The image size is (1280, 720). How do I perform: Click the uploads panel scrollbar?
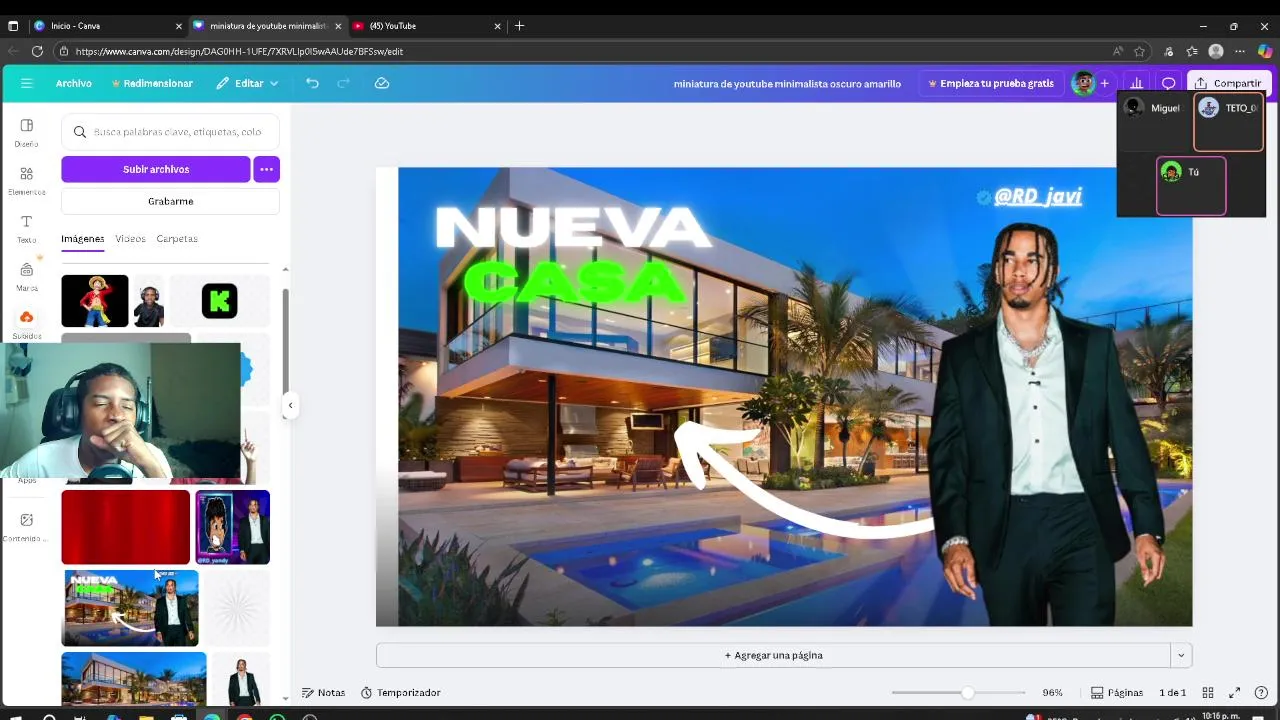[x=285, y=347]
